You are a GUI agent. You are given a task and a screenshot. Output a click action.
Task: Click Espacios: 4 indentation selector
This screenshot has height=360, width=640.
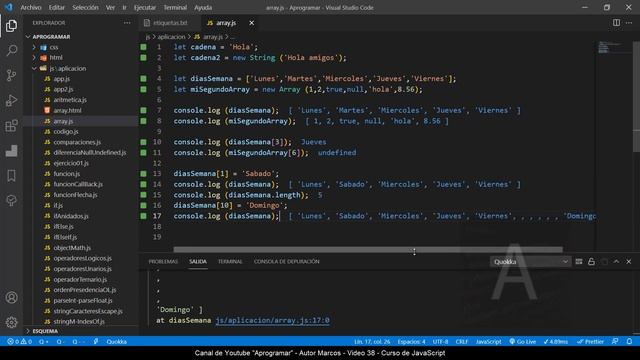tap(411, 342)
